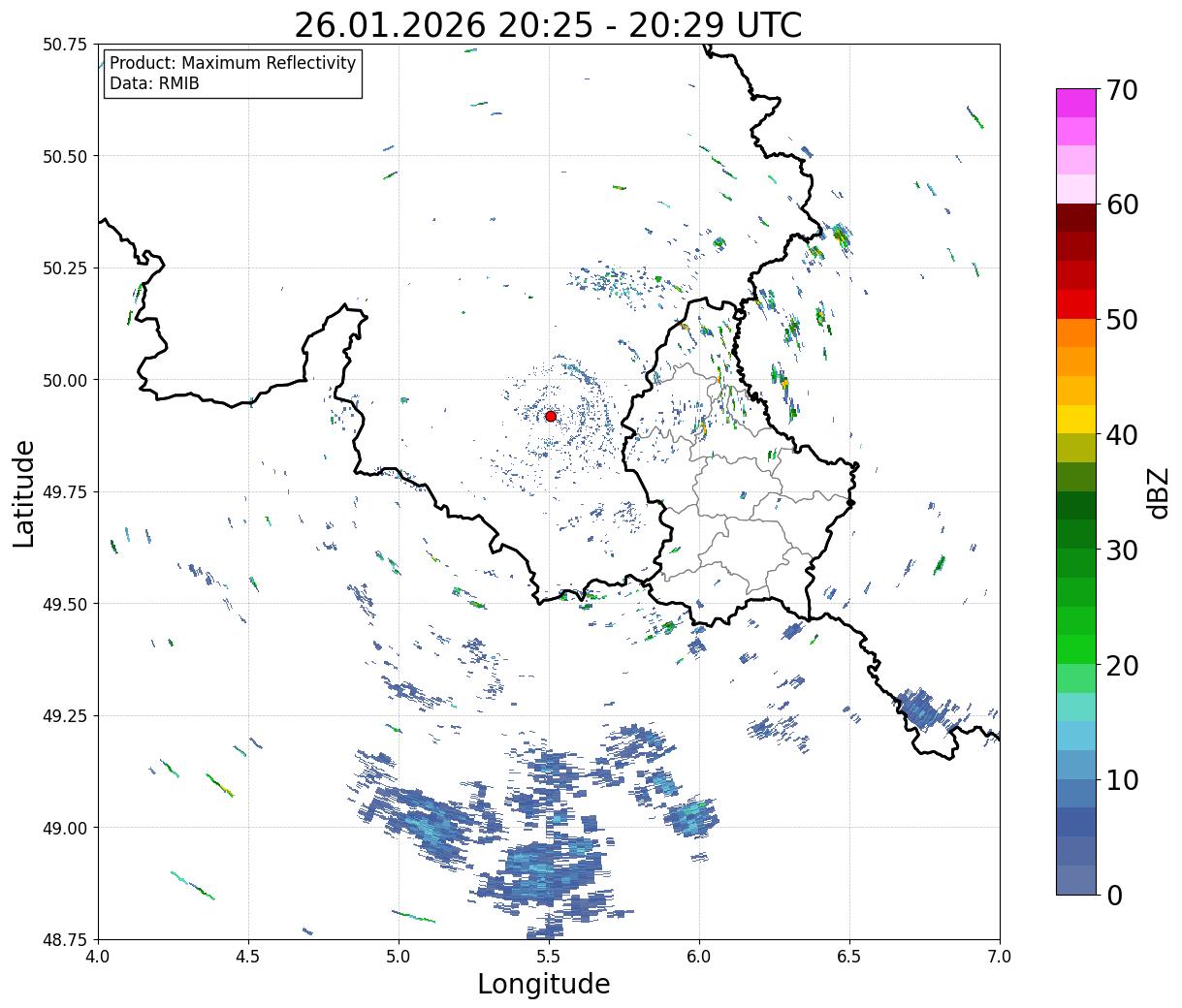Image resolution: width=1182 pixels, height=1008 pixels.
Task: Click the magenta top colorbar segment near 70
Action: tap(1076, 103)
